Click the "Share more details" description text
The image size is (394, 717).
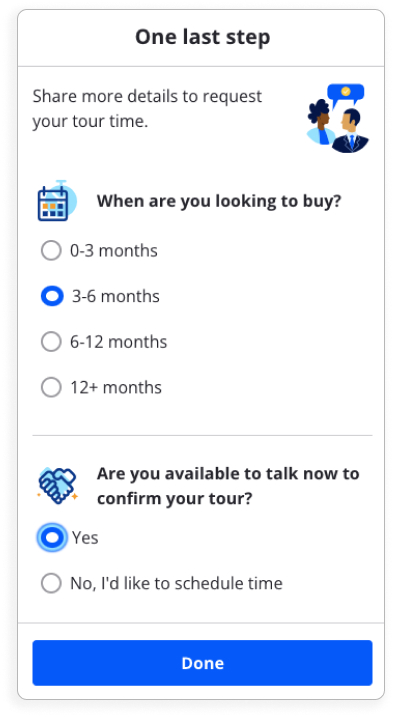point(147,109)
